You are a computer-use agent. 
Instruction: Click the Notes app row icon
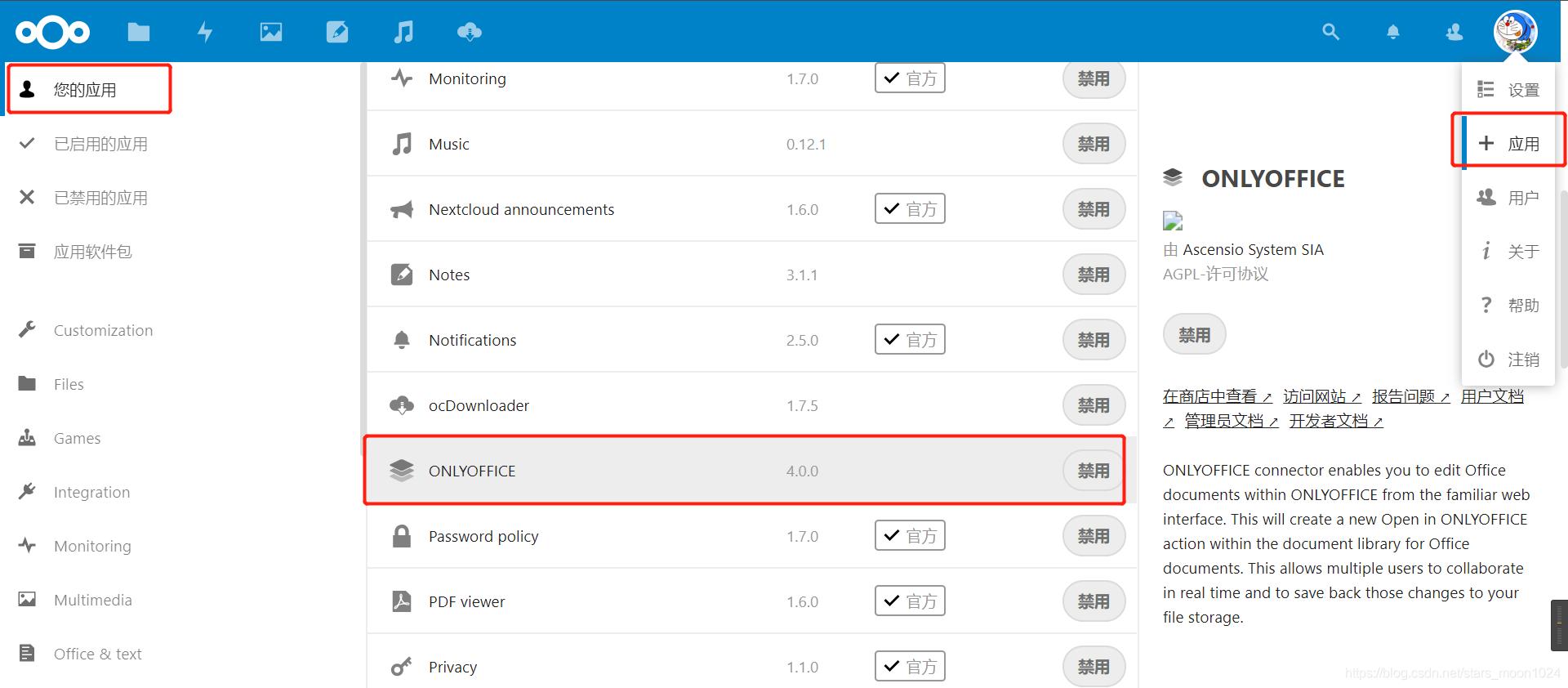click(401, 275)
